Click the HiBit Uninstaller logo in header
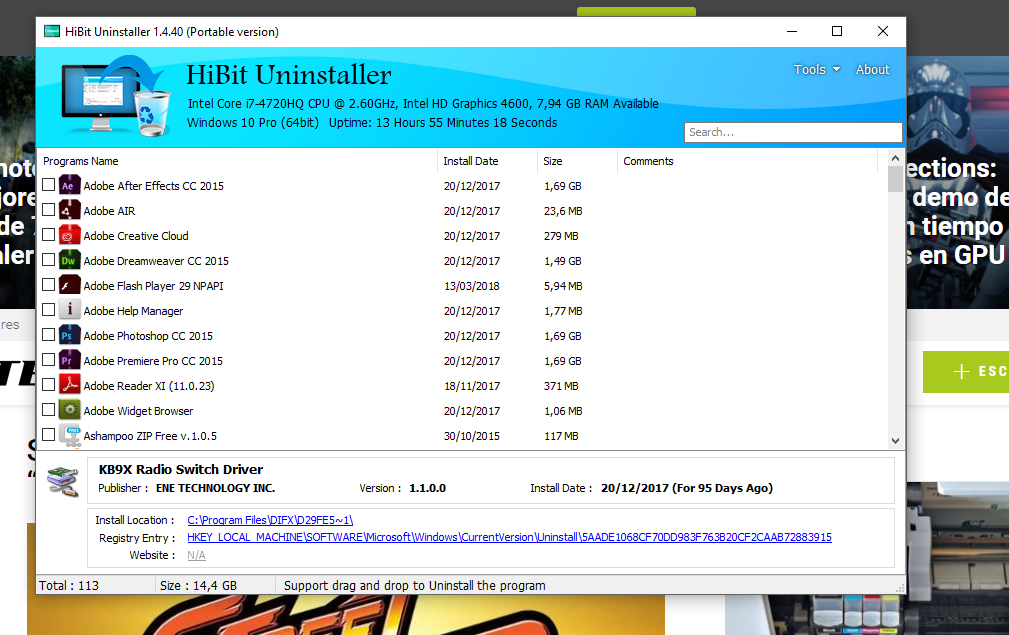1009x635 pixels. pyautogui.click(x=116, y=97)
